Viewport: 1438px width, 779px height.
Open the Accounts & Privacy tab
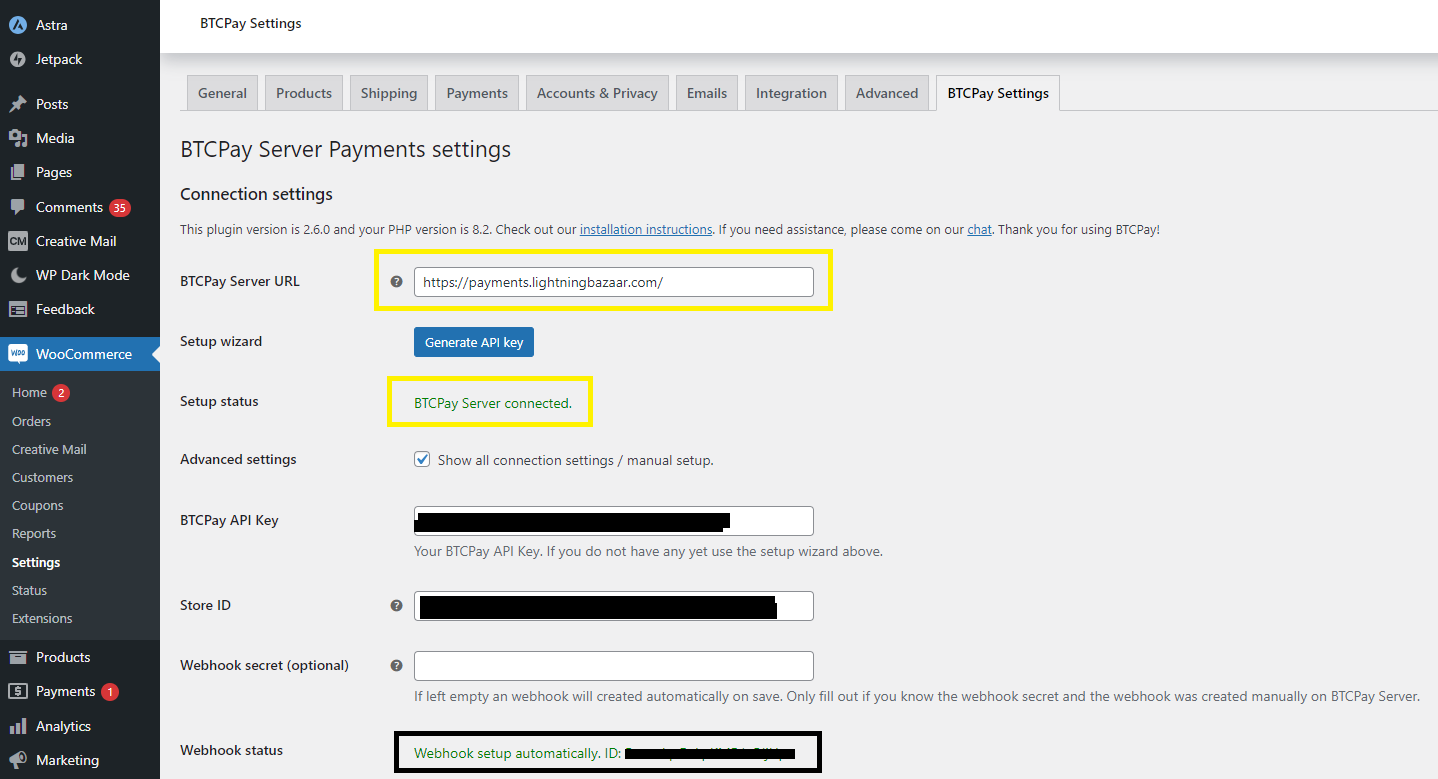tap(597, 93)
